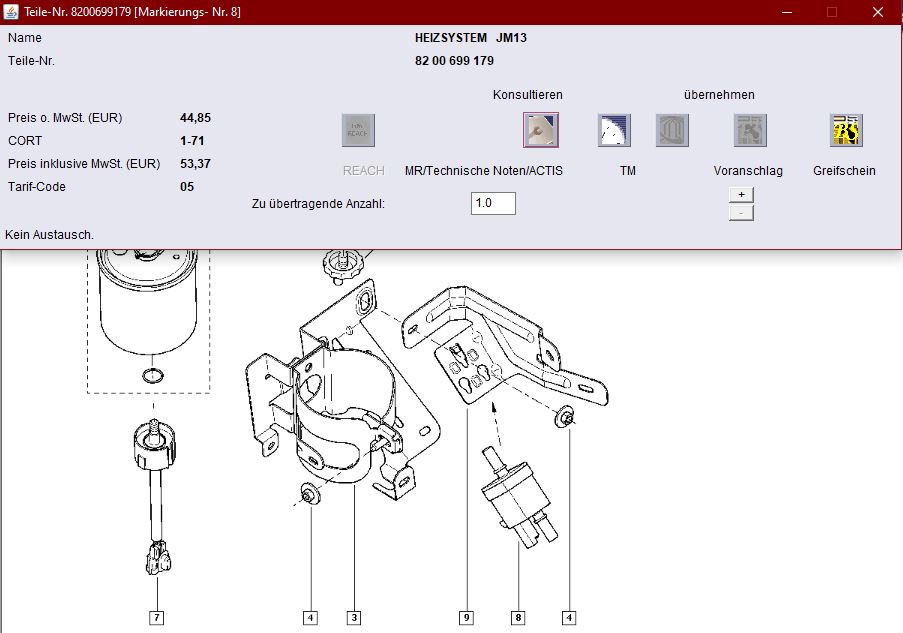This screenshot has width=903, height=633.
Task: Click the grayed garage icon beside TM
Action: tap(672, 130)
